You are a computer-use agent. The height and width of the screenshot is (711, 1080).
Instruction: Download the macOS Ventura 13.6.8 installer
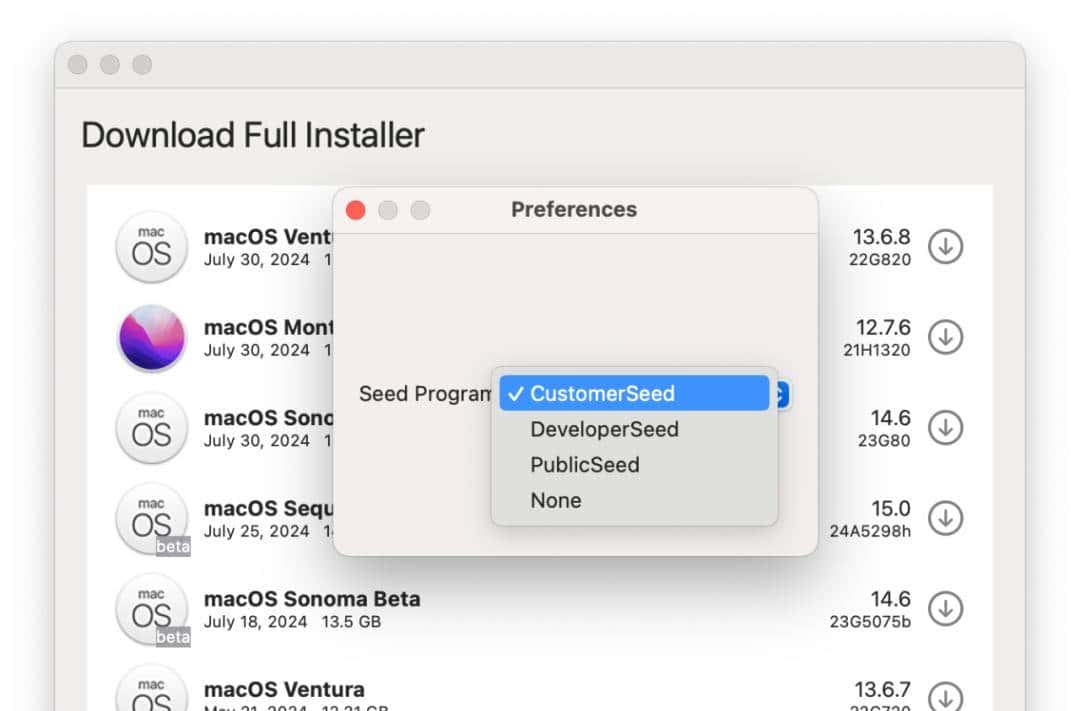pyautogui.click(x=946, y=246)
